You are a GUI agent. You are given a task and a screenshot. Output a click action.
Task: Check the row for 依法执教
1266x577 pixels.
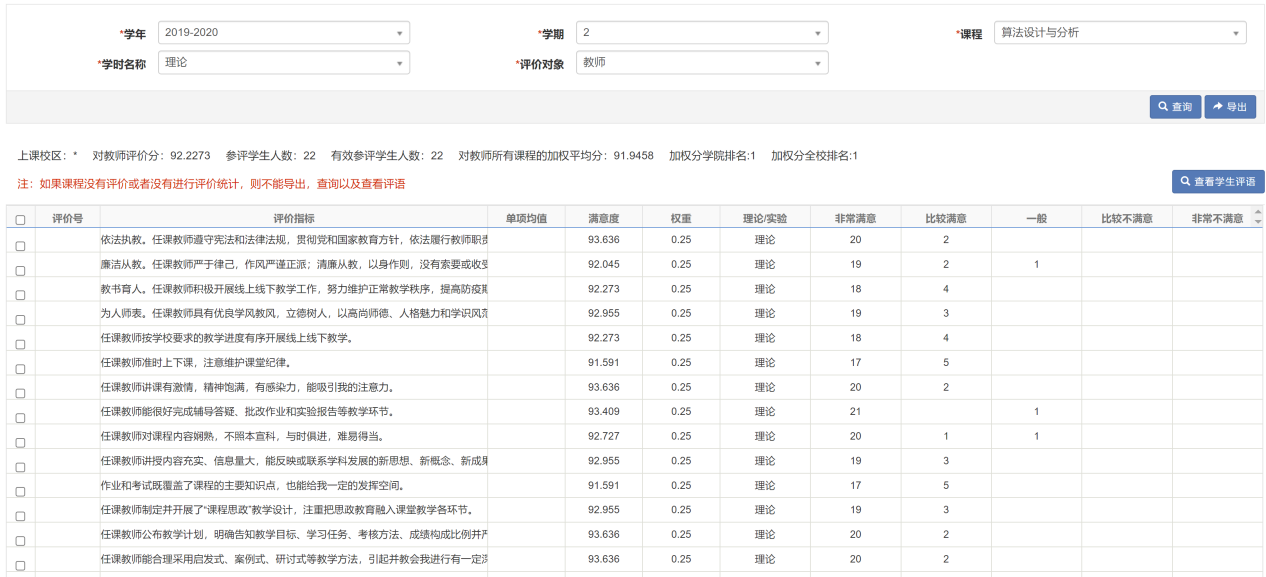(x=20, y=245)
